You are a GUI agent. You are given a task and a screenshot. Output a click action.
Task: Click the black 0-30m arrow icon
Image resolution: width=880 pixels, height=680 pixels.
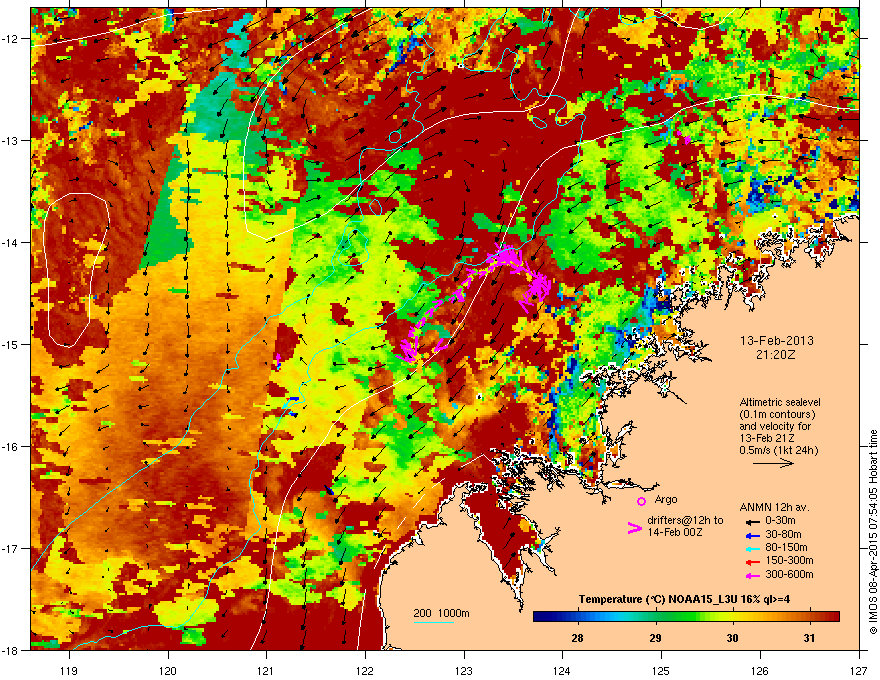coord(752,521)
